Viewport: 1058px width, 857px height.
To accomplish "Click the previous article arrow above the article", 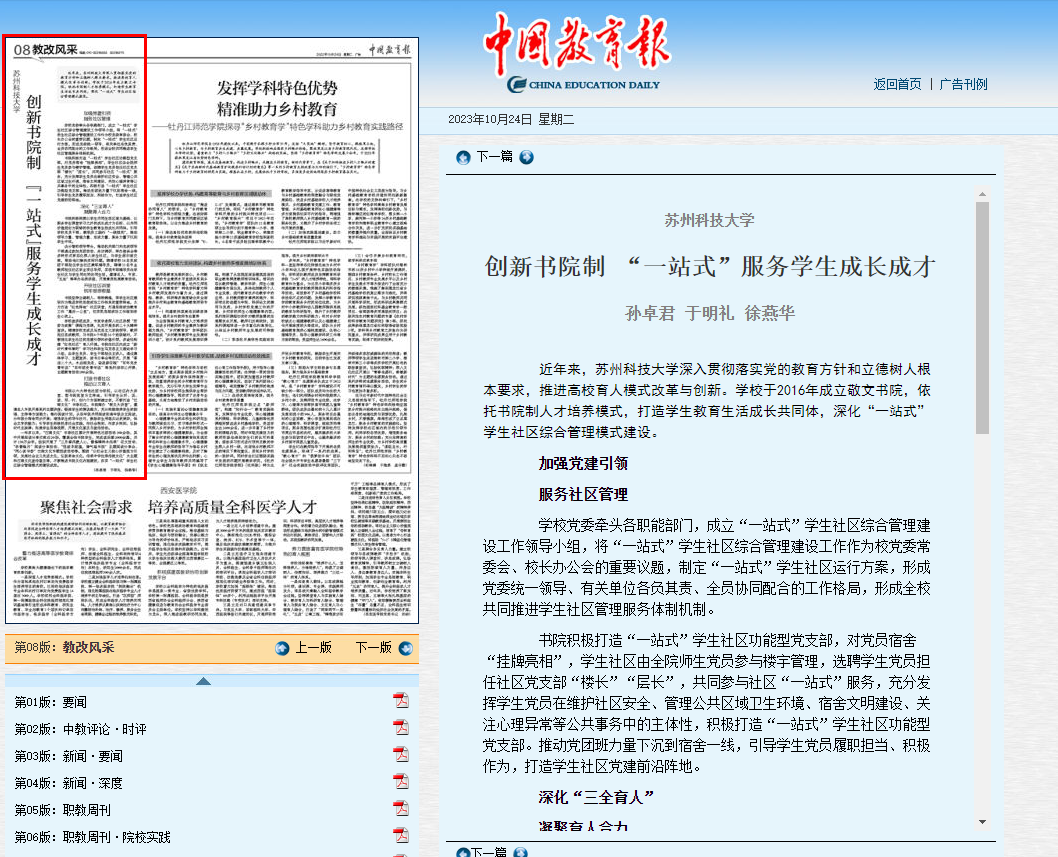I will 463,157.
